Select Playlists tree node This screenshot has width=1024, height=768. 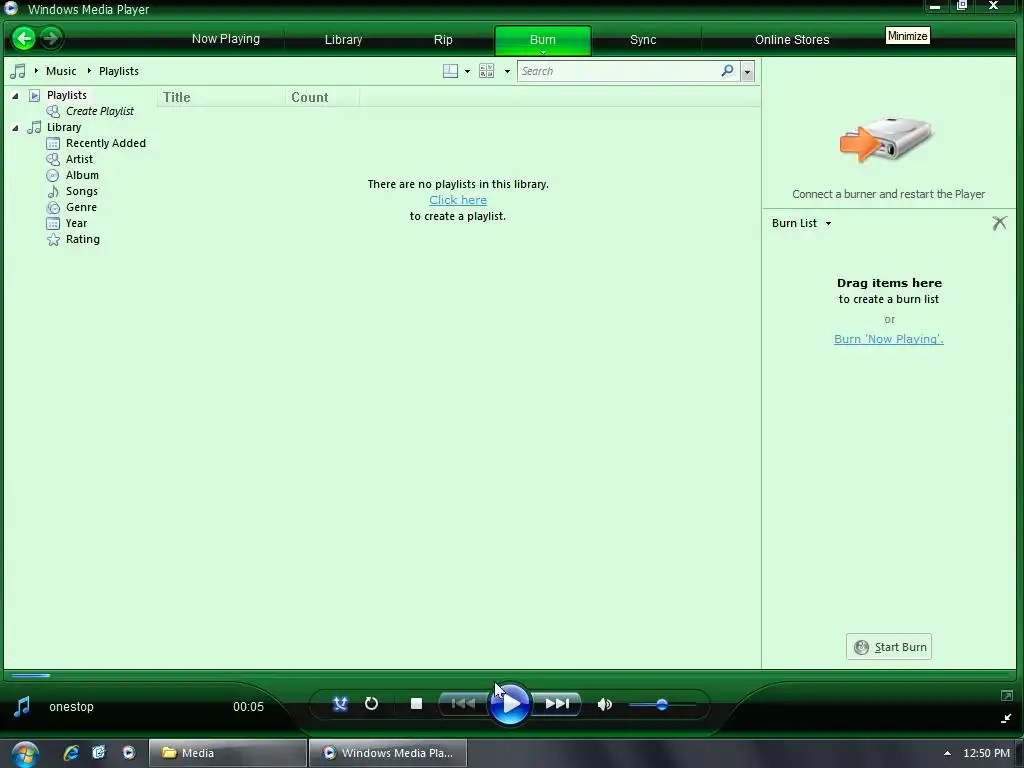point(66,95)
